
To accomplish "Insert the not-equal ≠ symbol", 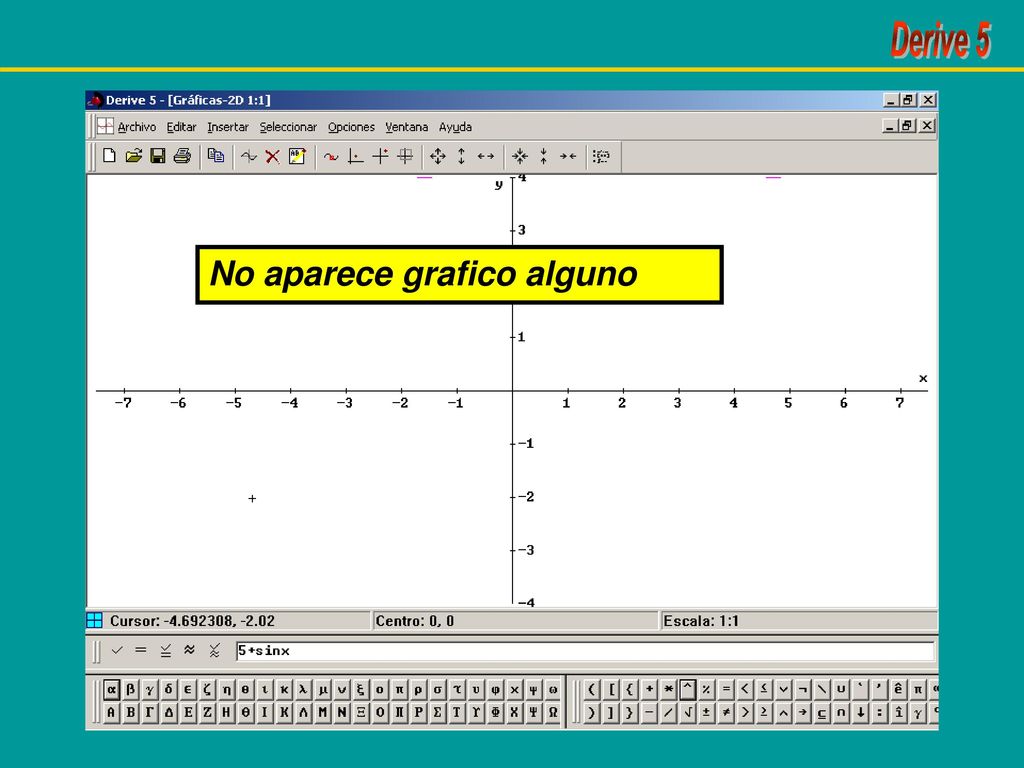I will pos(726,712).
